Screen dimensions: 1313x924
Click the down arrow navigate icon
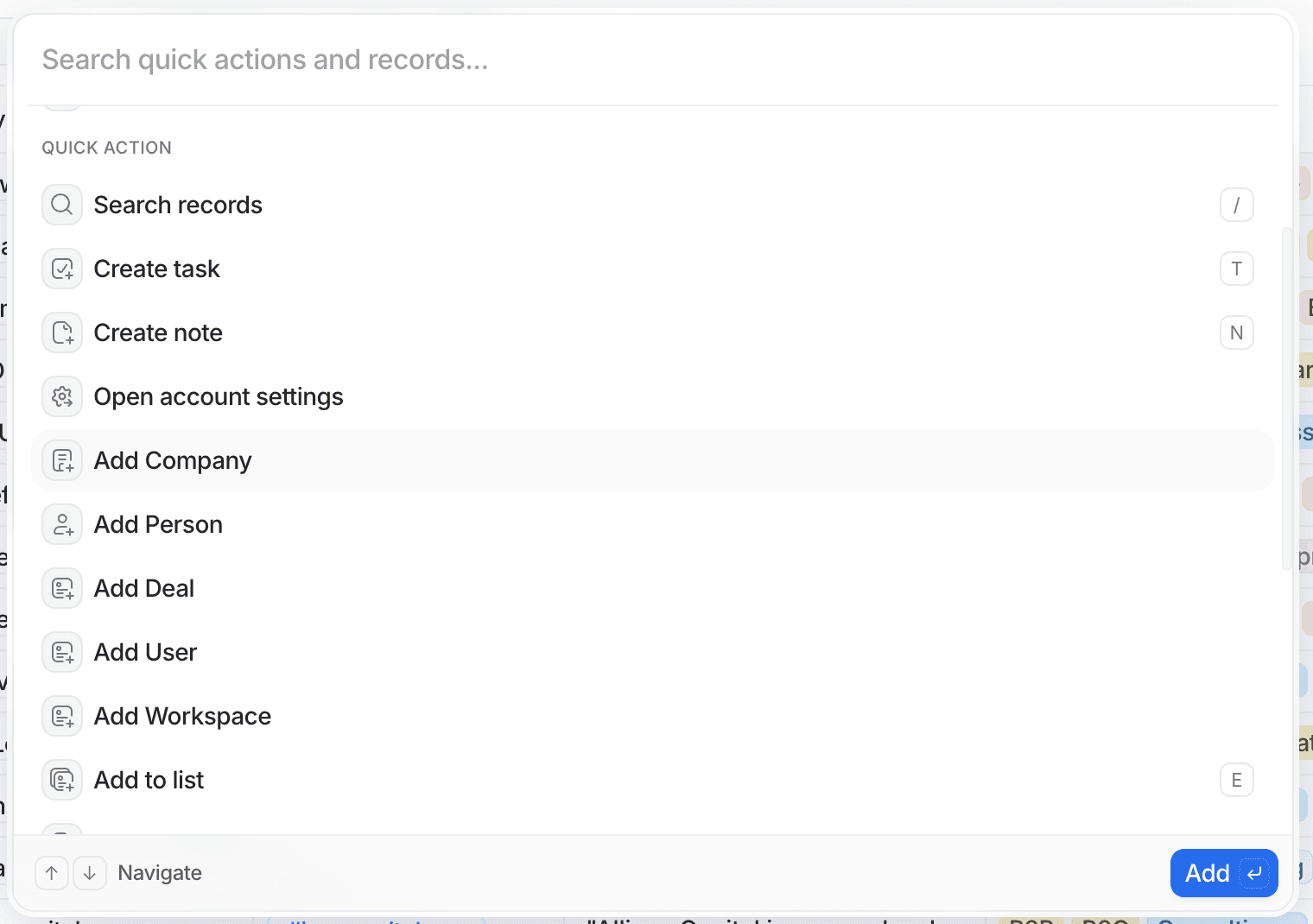[90, 873]
